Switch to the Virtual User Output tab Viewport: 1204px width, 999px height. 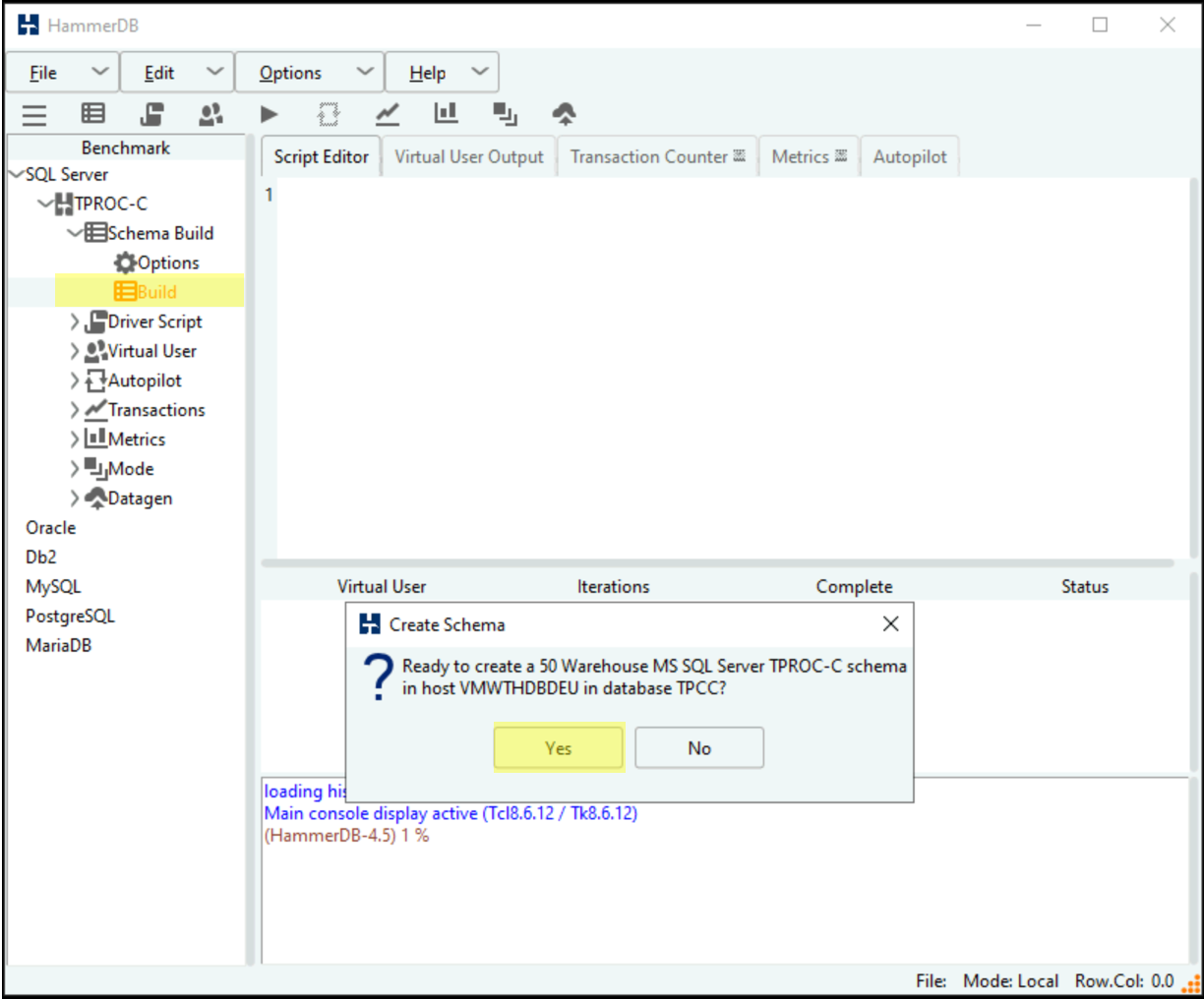[468, 157]
